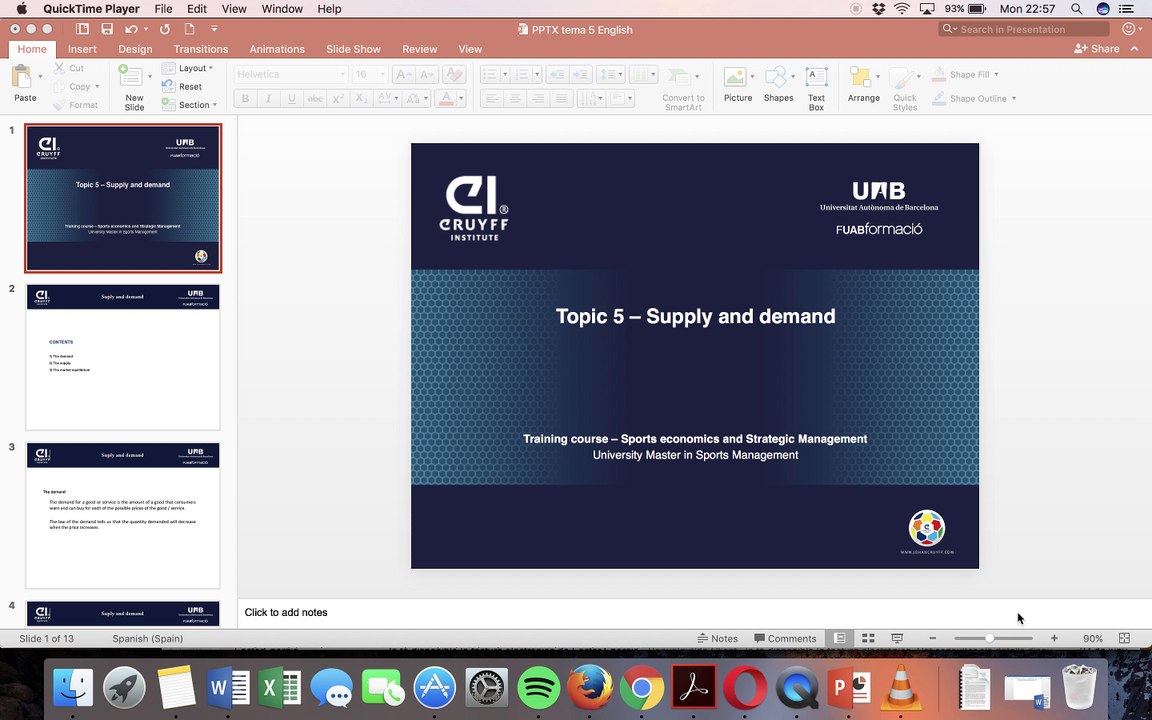
Task: Toggle the Comments pane button
Action: (x=785, y=638)
